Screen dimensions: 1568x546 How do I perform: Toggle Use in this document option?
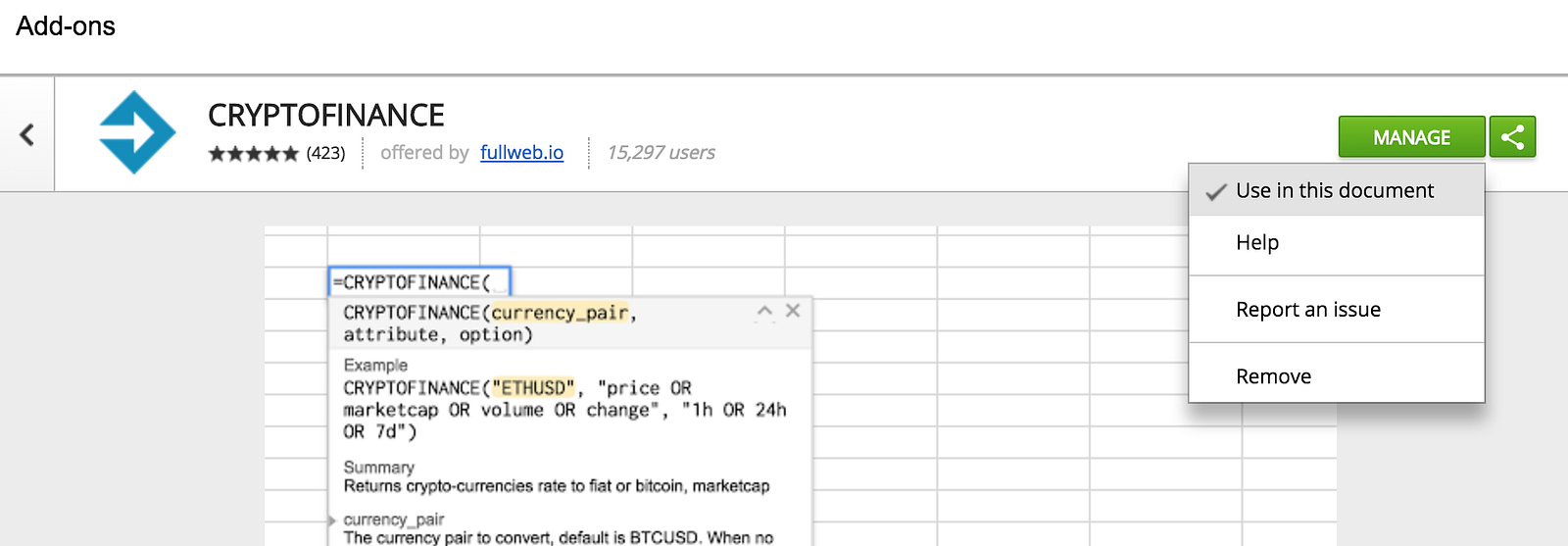click(x=1334, y=191)
